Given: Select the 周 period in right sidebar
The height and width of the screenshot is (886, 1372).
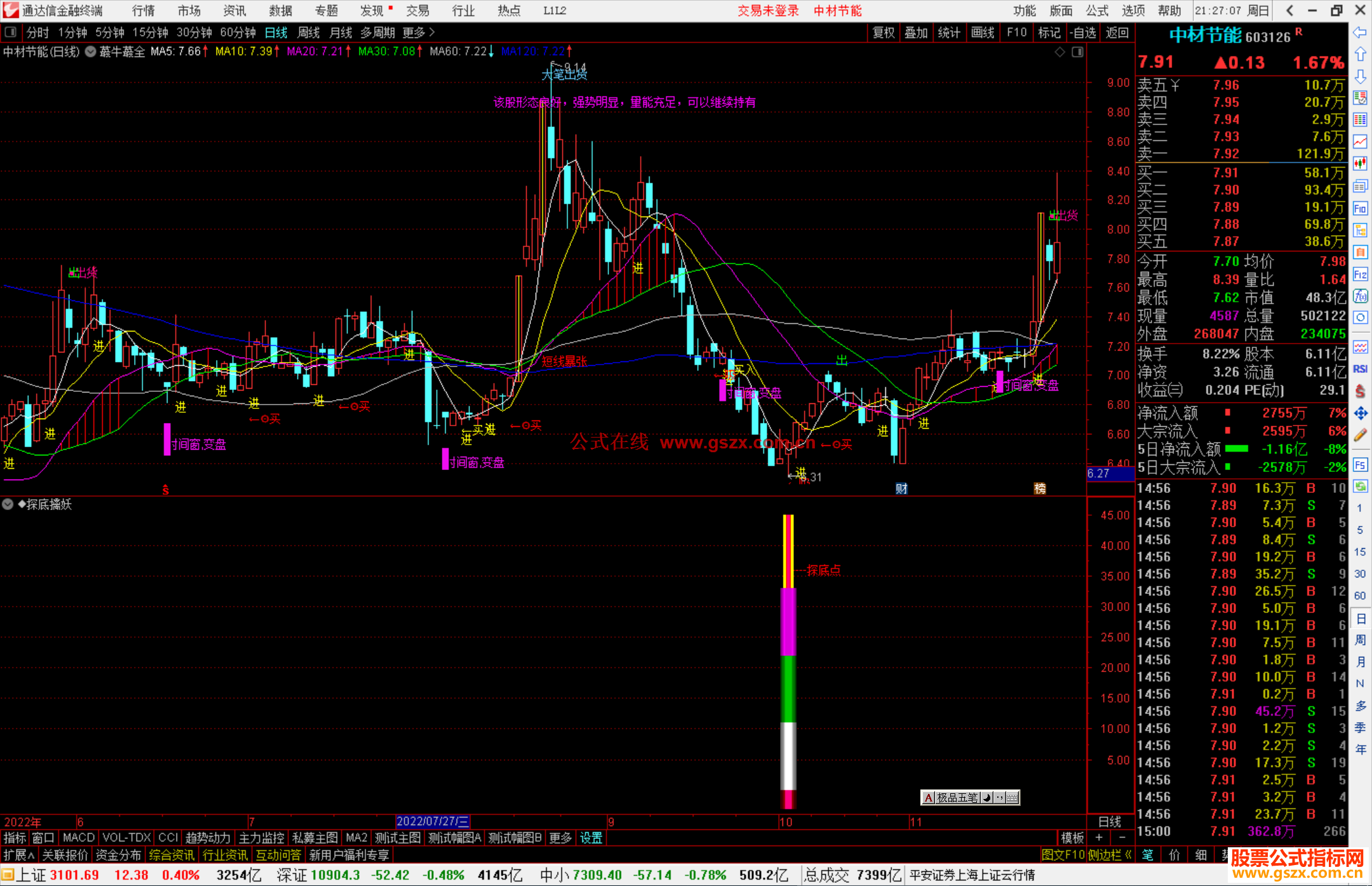Looking at the screenshot, I should click(x=1360, y=640).
